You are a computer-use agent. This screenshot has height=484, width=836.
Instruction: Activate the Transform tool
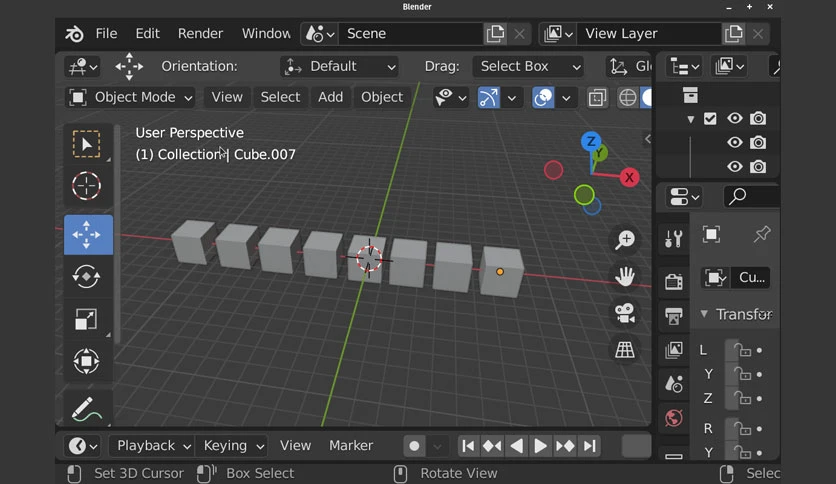[x=86, y=361]
